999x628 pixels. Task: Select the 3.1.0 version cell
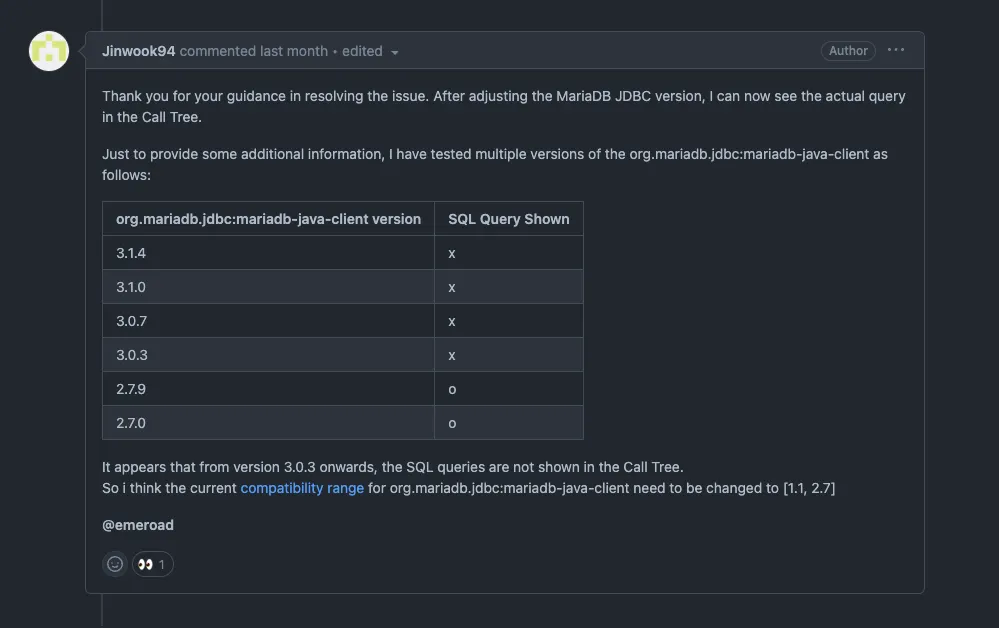(x=131, y=287)
